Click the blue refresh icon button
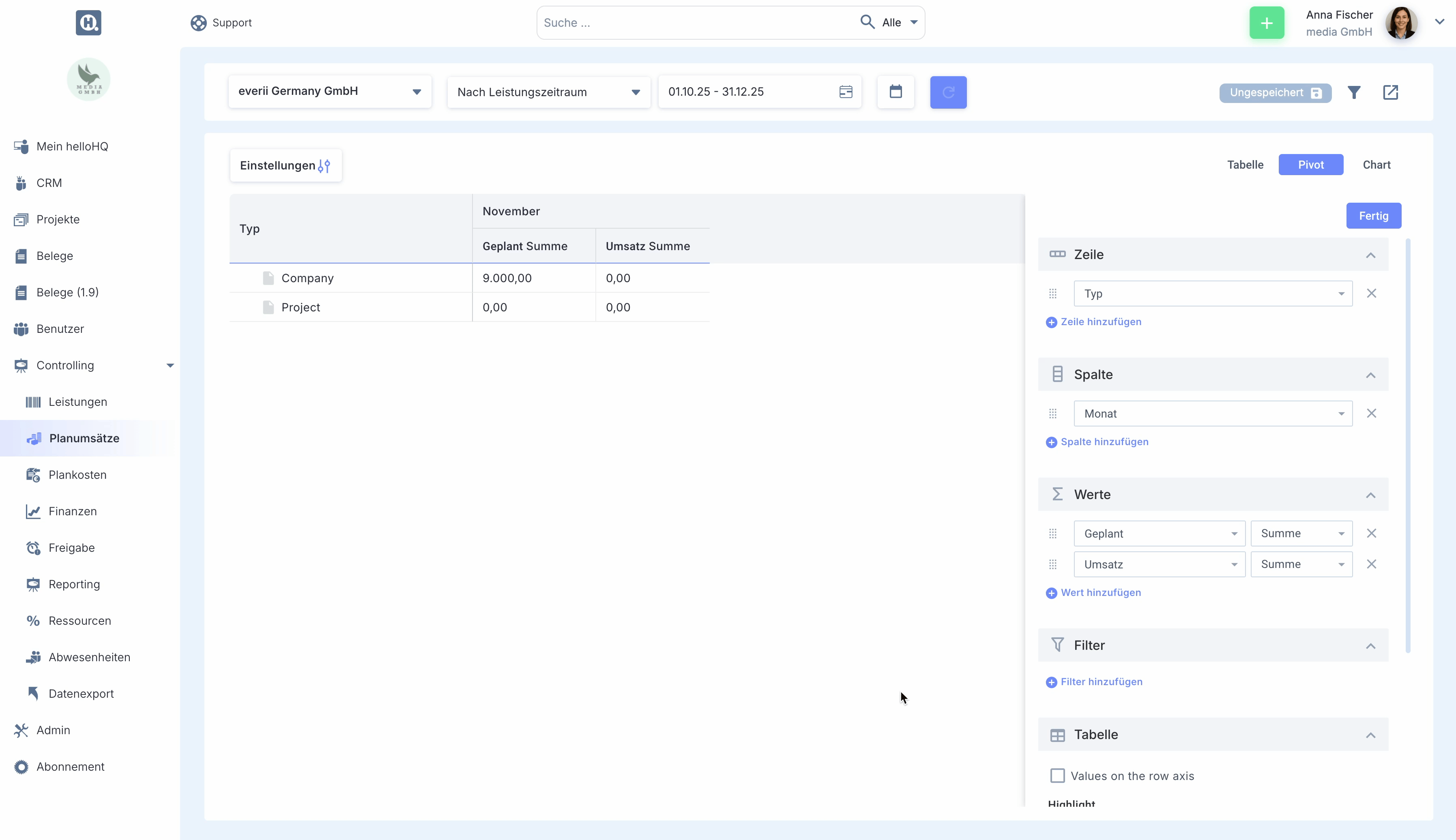 pos(947,92)
